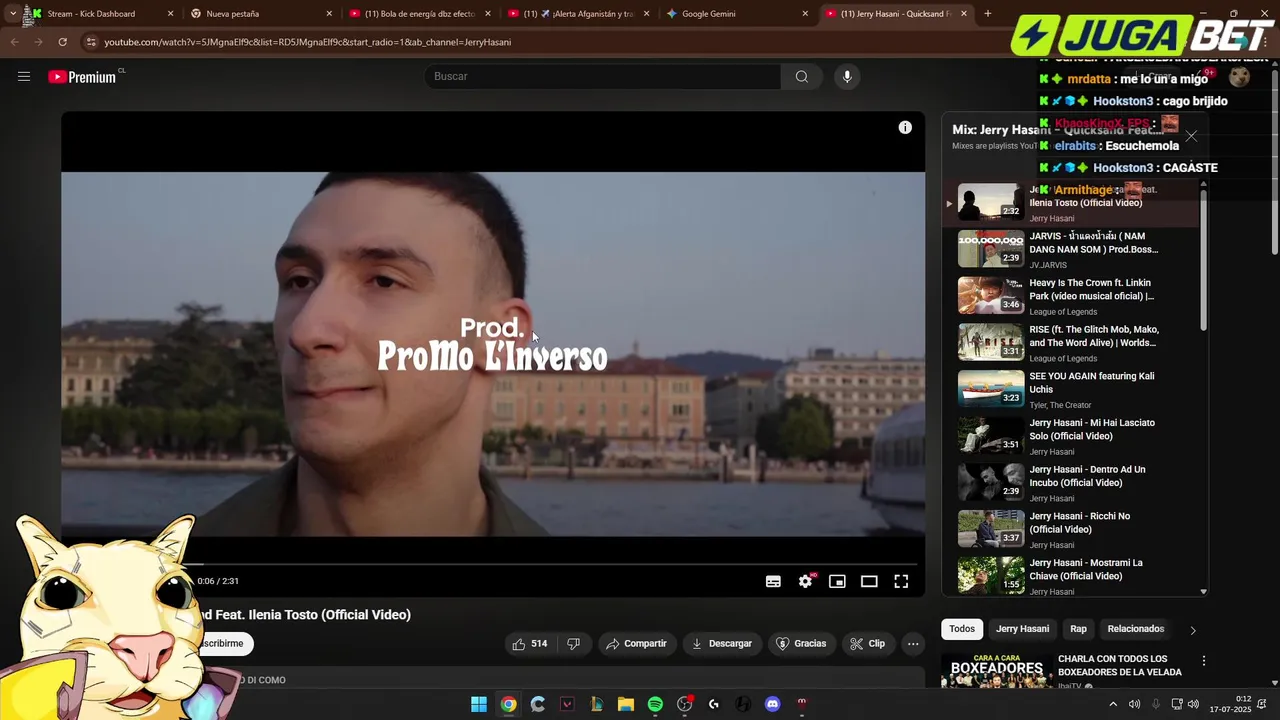Image resolution: width=1280 pixels, height=720 pixels.
Task: Open the YouTube guide hamburger menu
Action: (24, 76)
